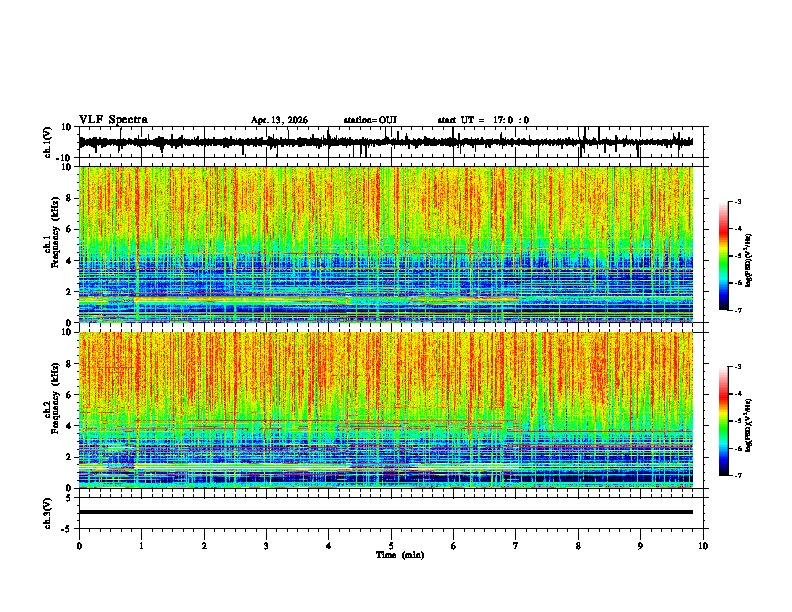Click the "6" kHz tick of ch.2 spectrogram
Screen dimensions: 792x612
coord(70,395)
